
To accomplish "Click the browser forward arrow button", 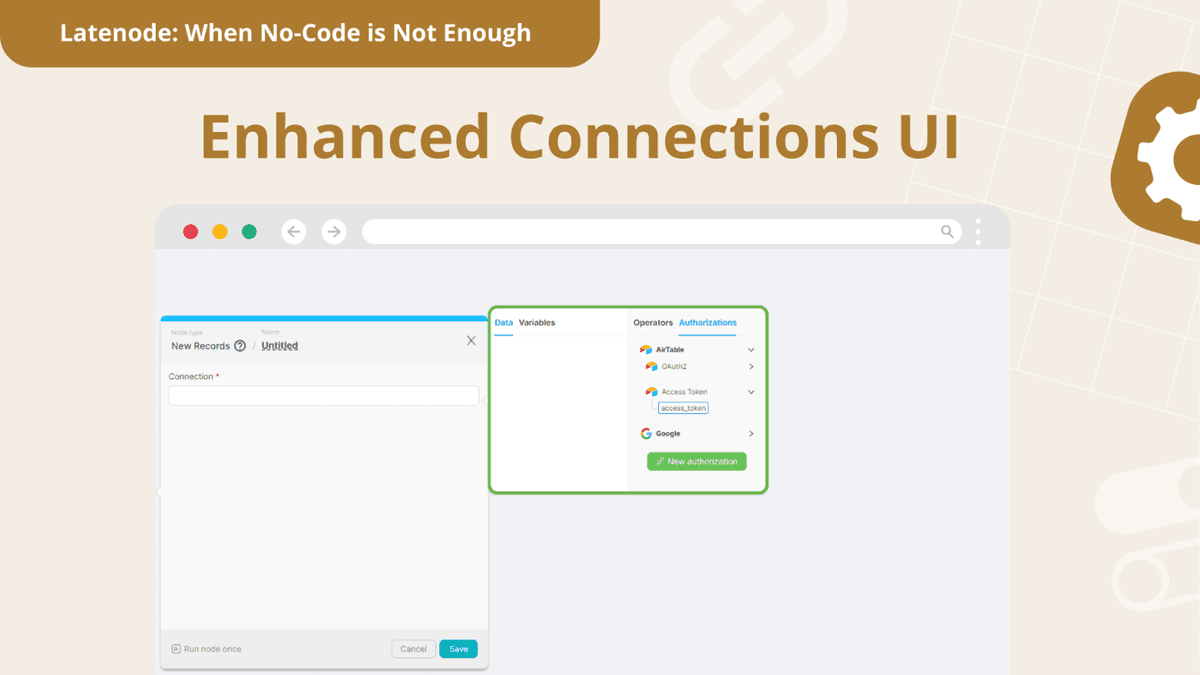I will pyautogui.click(x=334, y=232).
